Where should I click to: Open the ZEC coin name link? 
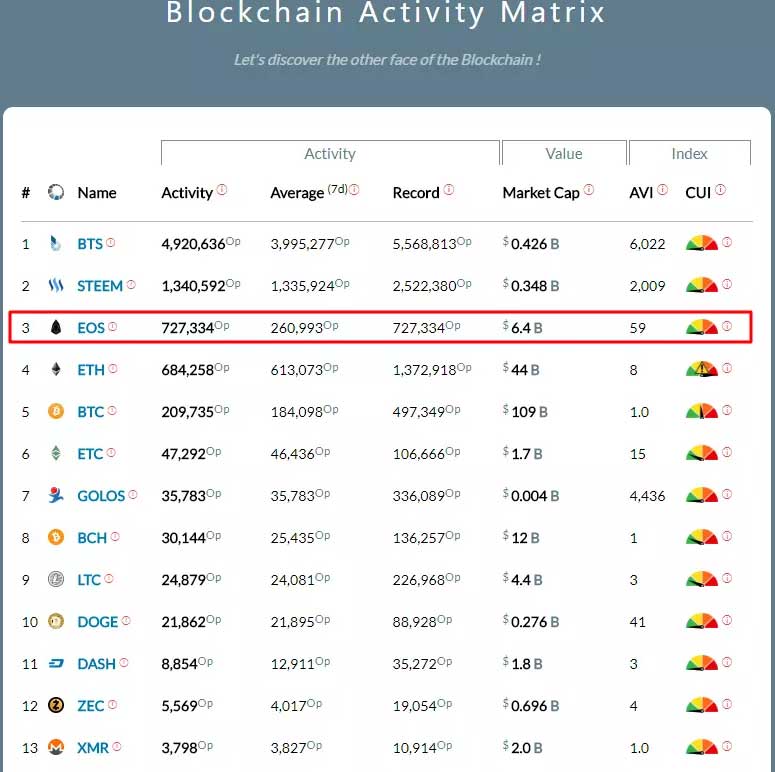tap(90, 705)
